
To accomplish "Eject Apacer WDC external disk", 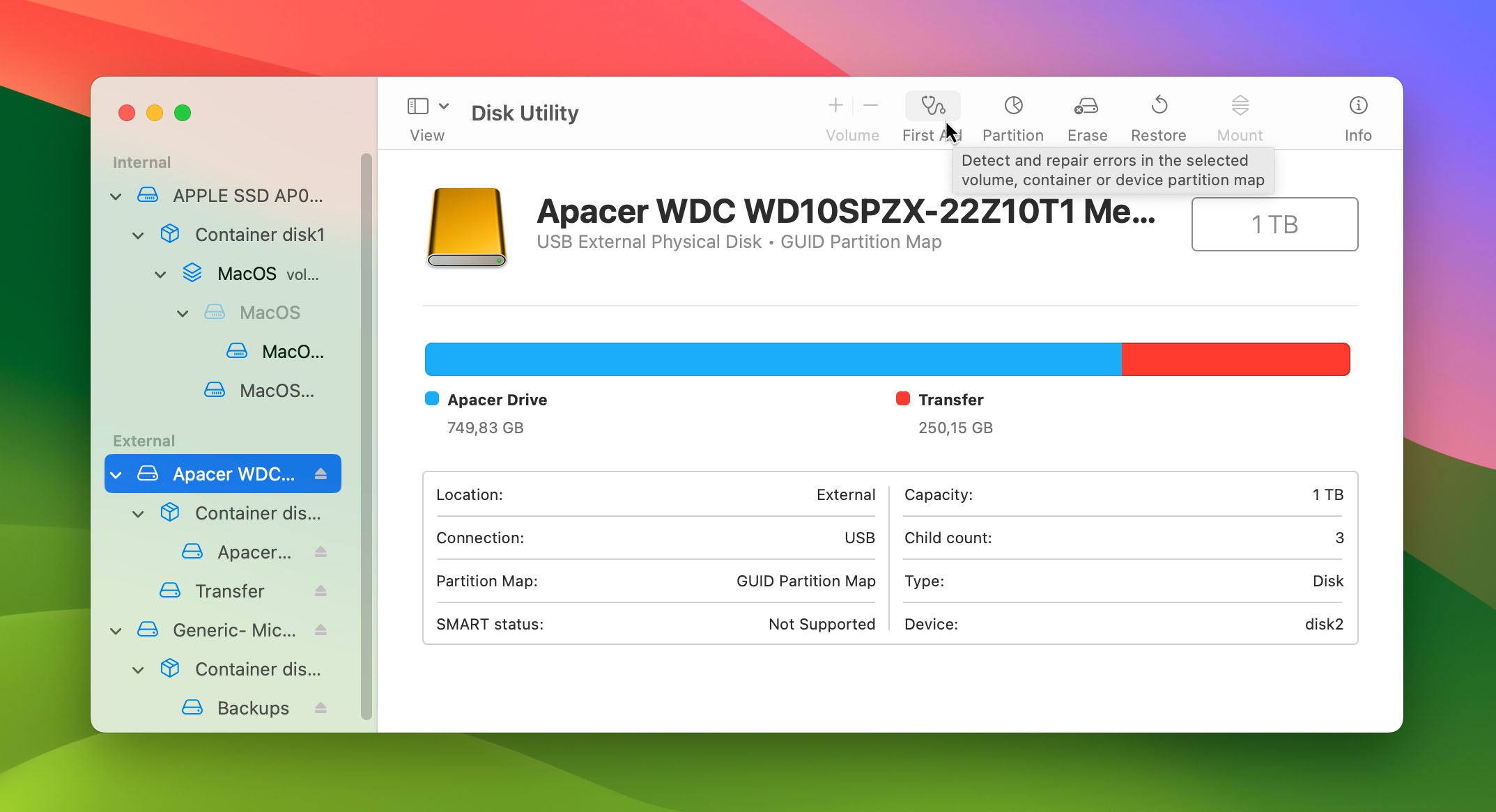I will (x=321, y=474).
